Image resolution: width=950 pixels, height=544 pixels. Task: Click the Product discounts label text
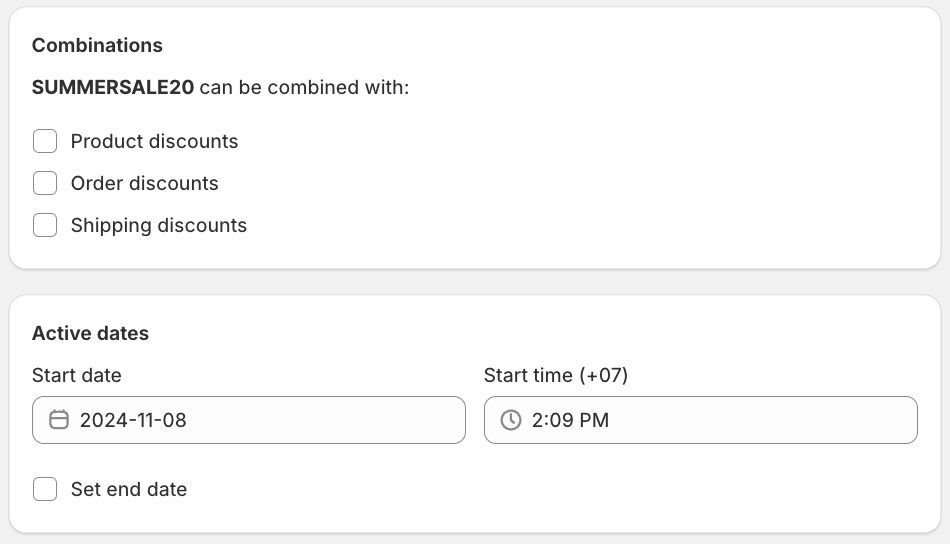[154, 141]
